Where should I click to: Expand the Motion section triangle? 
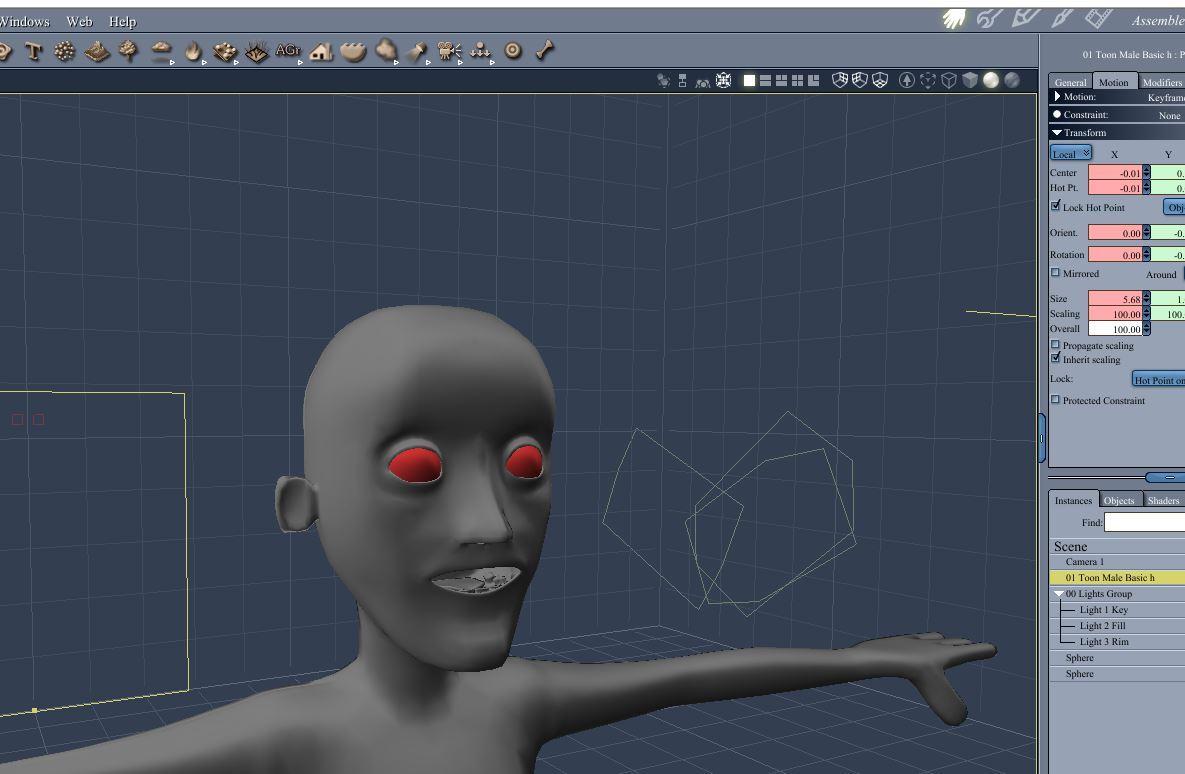coord(1057,97)
